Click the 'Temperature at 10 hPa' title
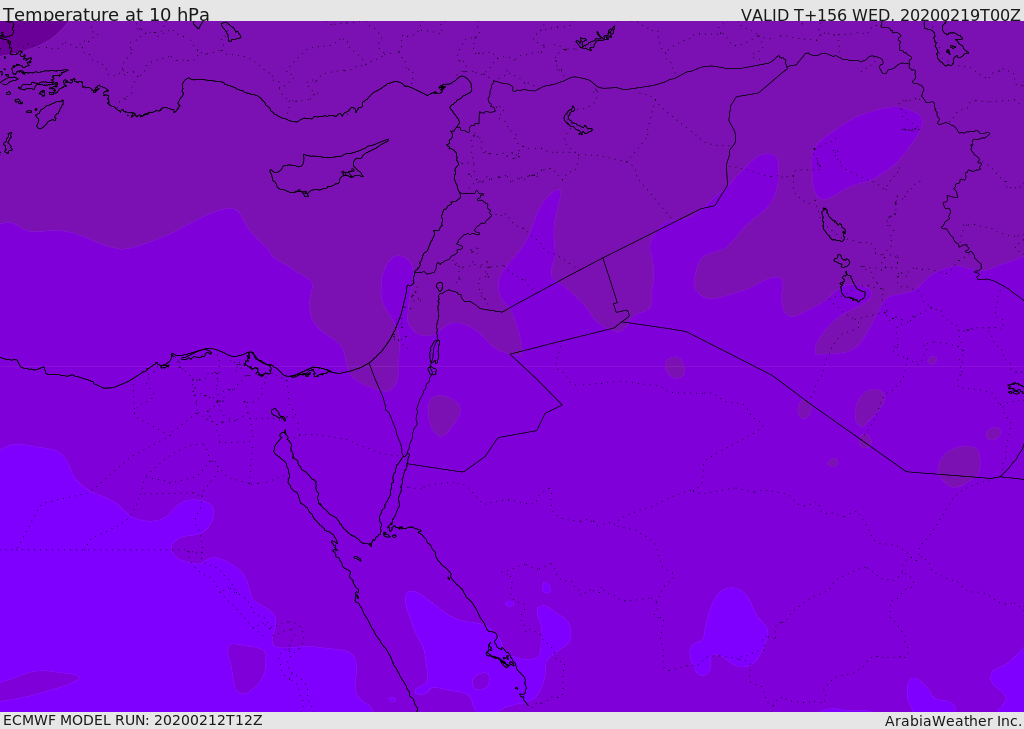Screen dimensions: 1024x729 coord(106,14)
